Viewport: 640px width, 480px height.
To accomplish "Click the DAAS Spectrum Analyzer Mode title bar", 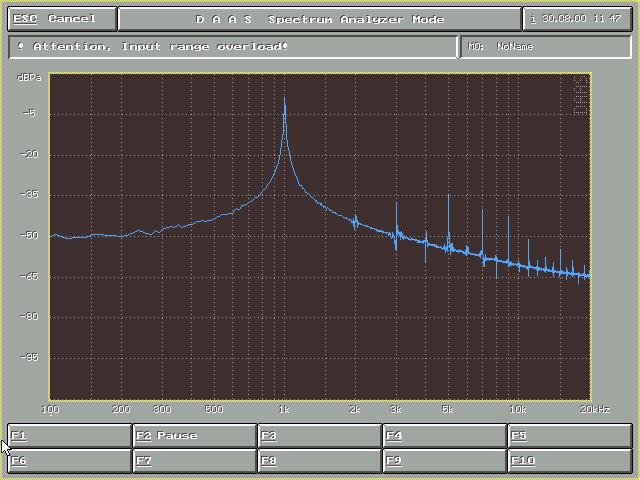I will coord(319,19).
